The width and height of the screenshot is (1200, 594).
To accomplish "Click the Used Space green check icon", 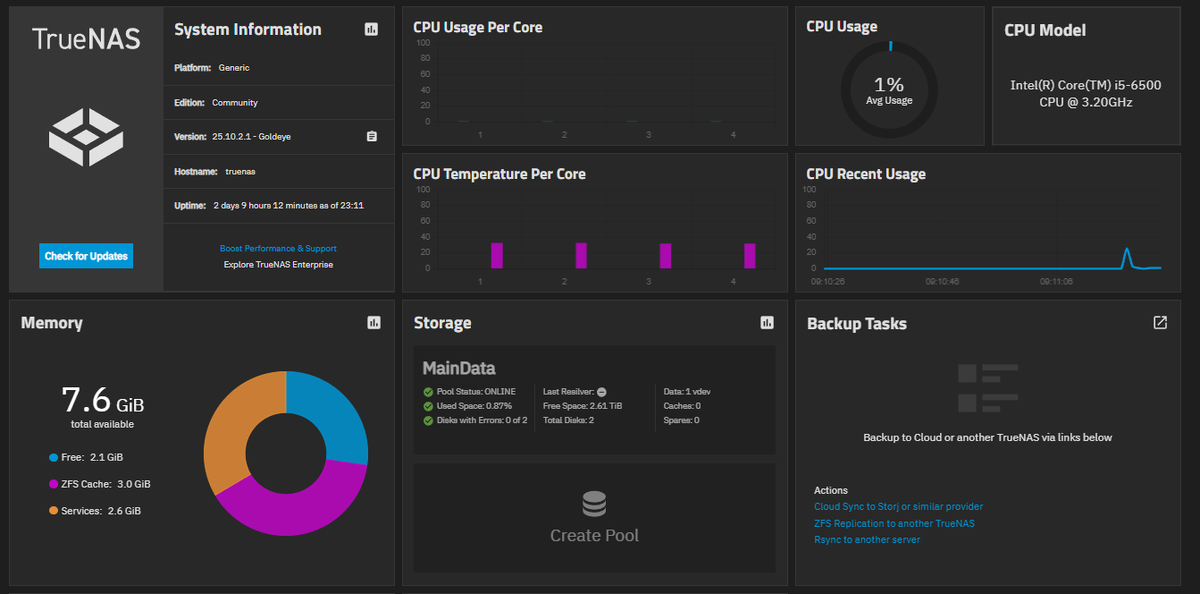I will click(428, 406).
